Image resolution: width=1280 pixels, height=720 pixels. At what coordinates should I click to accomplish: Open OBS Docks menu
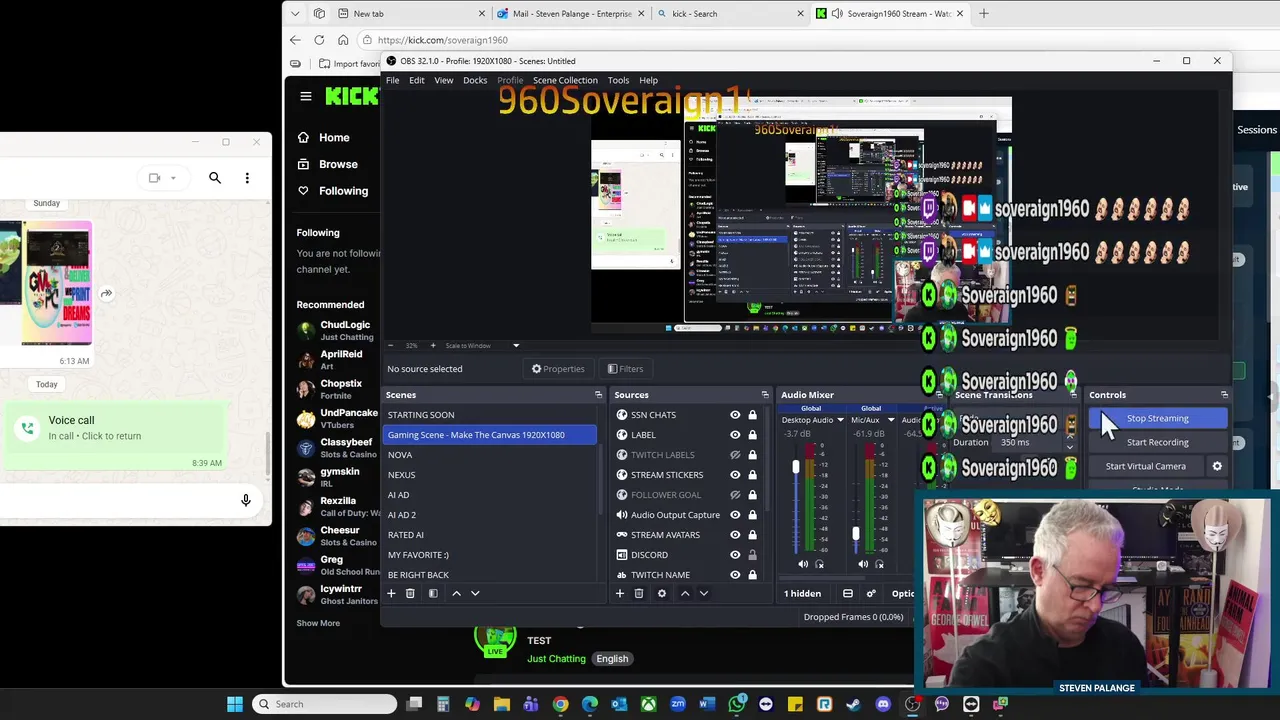tap(475, 80)
